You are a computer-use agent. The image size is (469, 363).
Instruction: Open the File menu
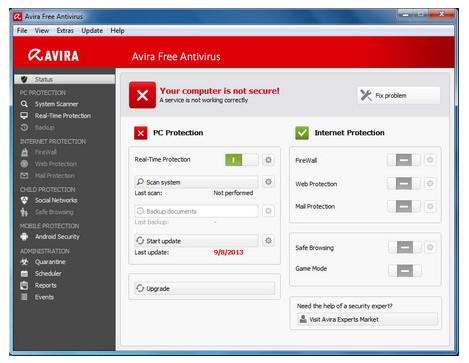[x=22, y=31]
